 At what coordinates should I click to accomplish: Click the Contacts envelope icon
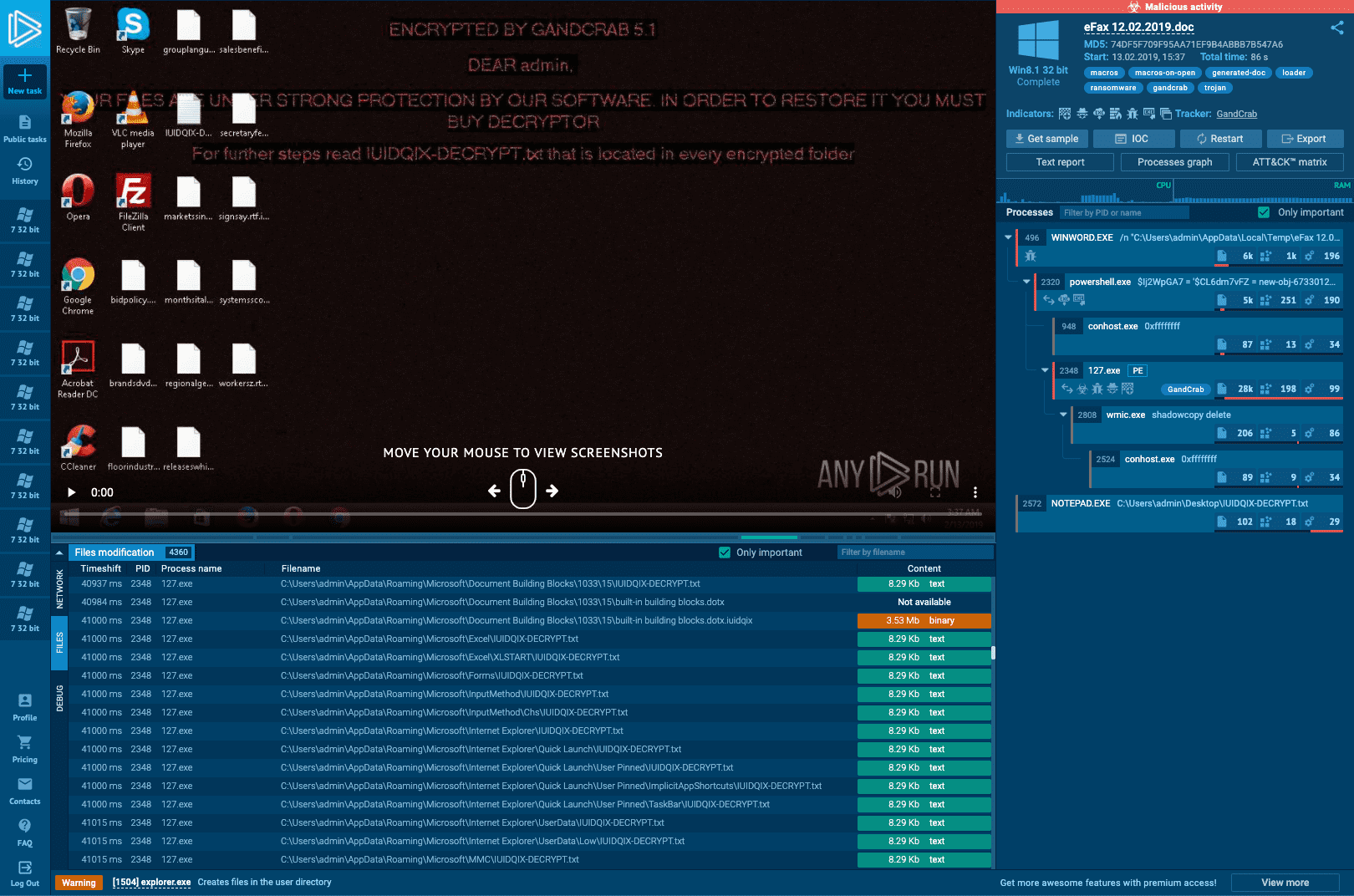[25, 785]
